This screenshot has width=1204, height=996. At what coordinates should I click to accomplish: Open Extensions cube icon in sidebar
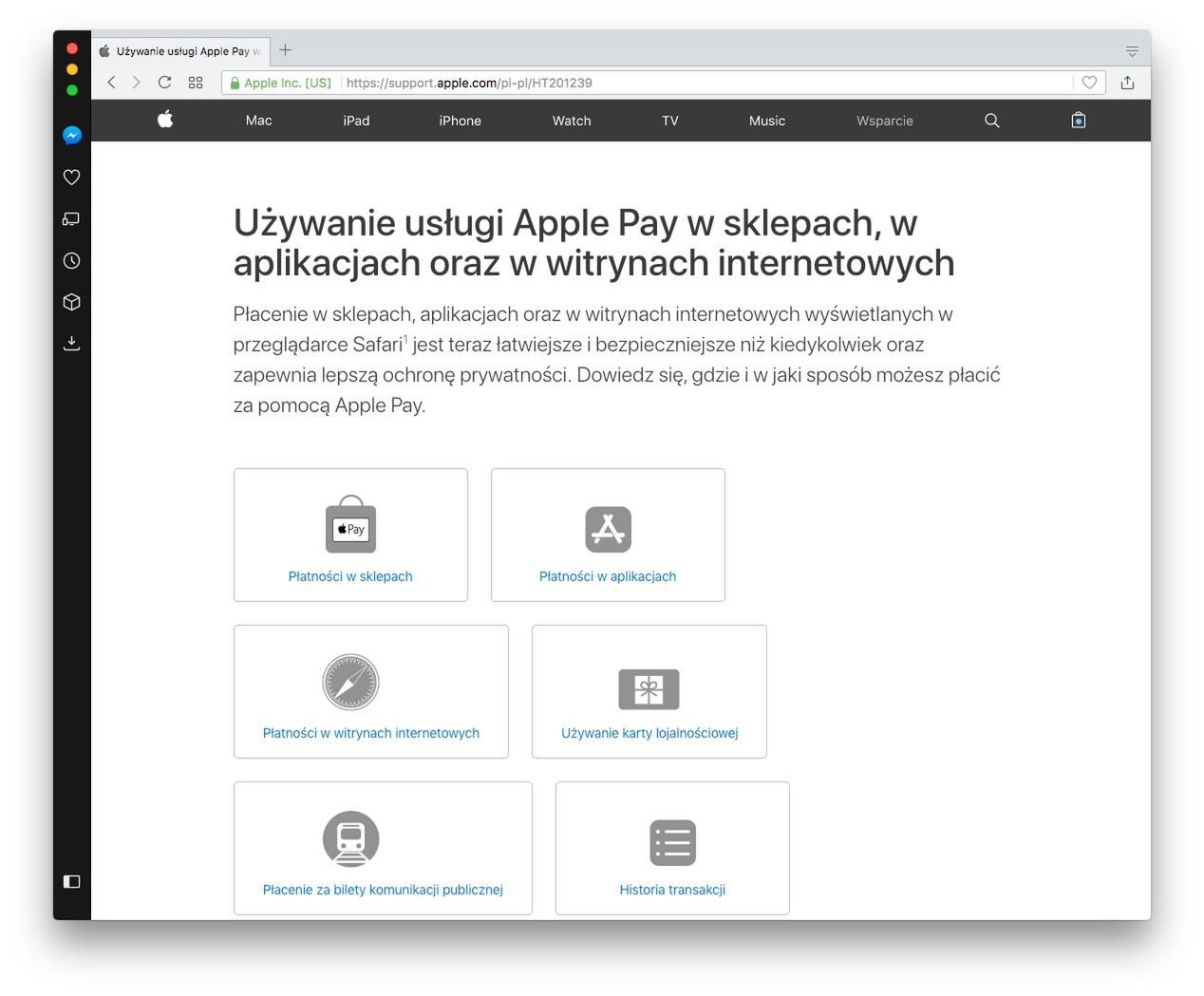(71, 302)
